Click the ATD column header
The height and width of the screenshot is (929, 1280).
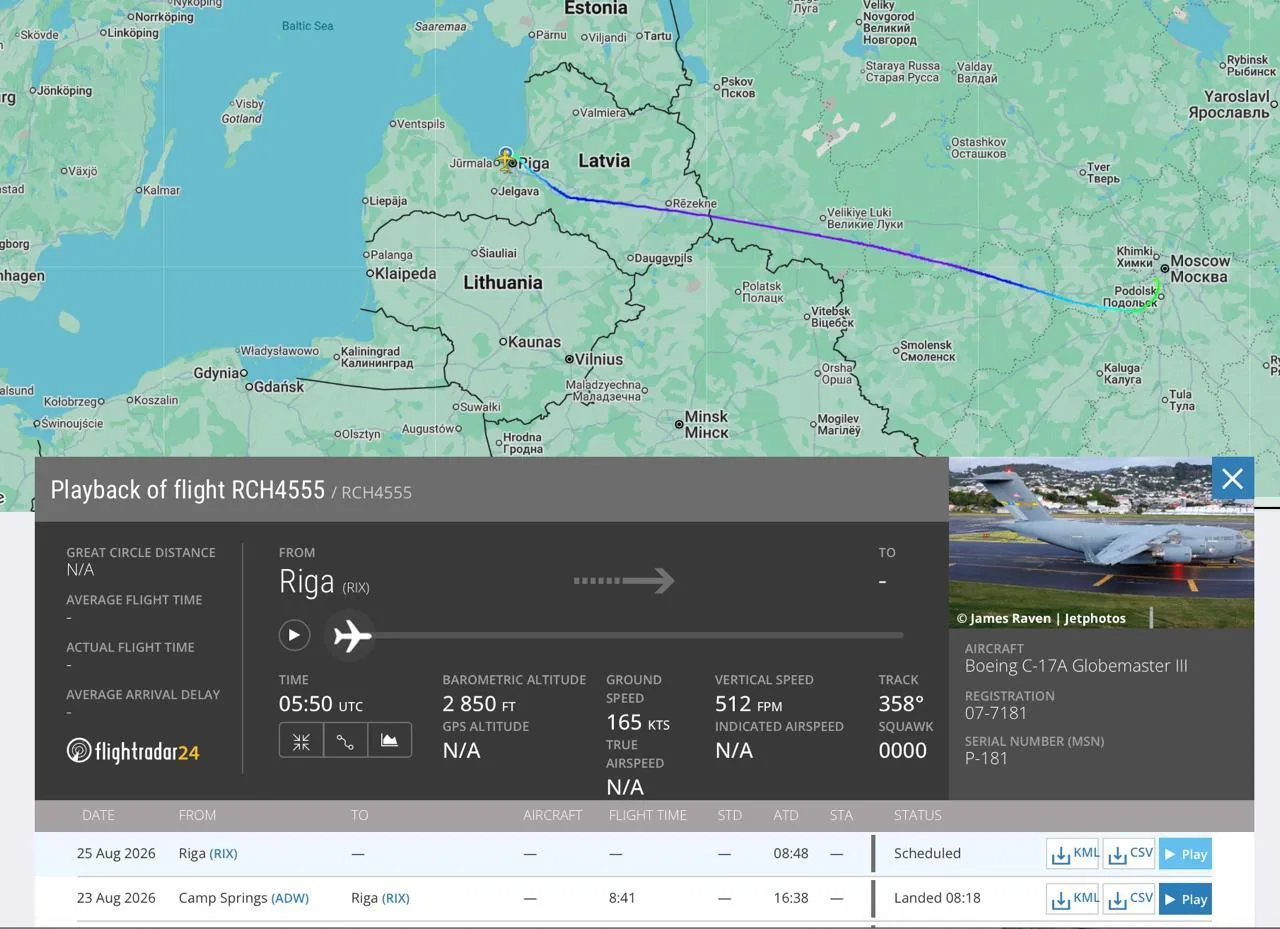(786, 815)
